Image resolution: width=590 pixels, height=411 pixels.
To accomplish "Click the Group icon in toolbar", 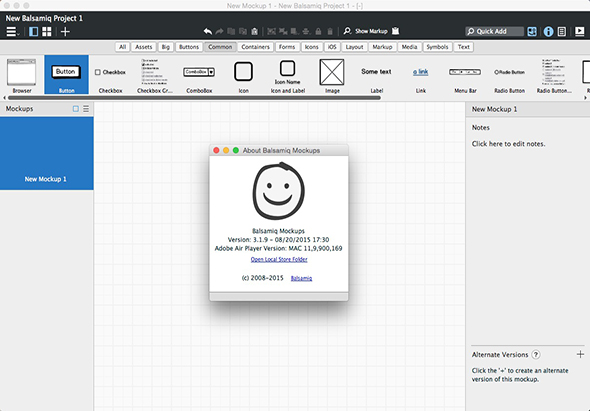I will [271, 31].
